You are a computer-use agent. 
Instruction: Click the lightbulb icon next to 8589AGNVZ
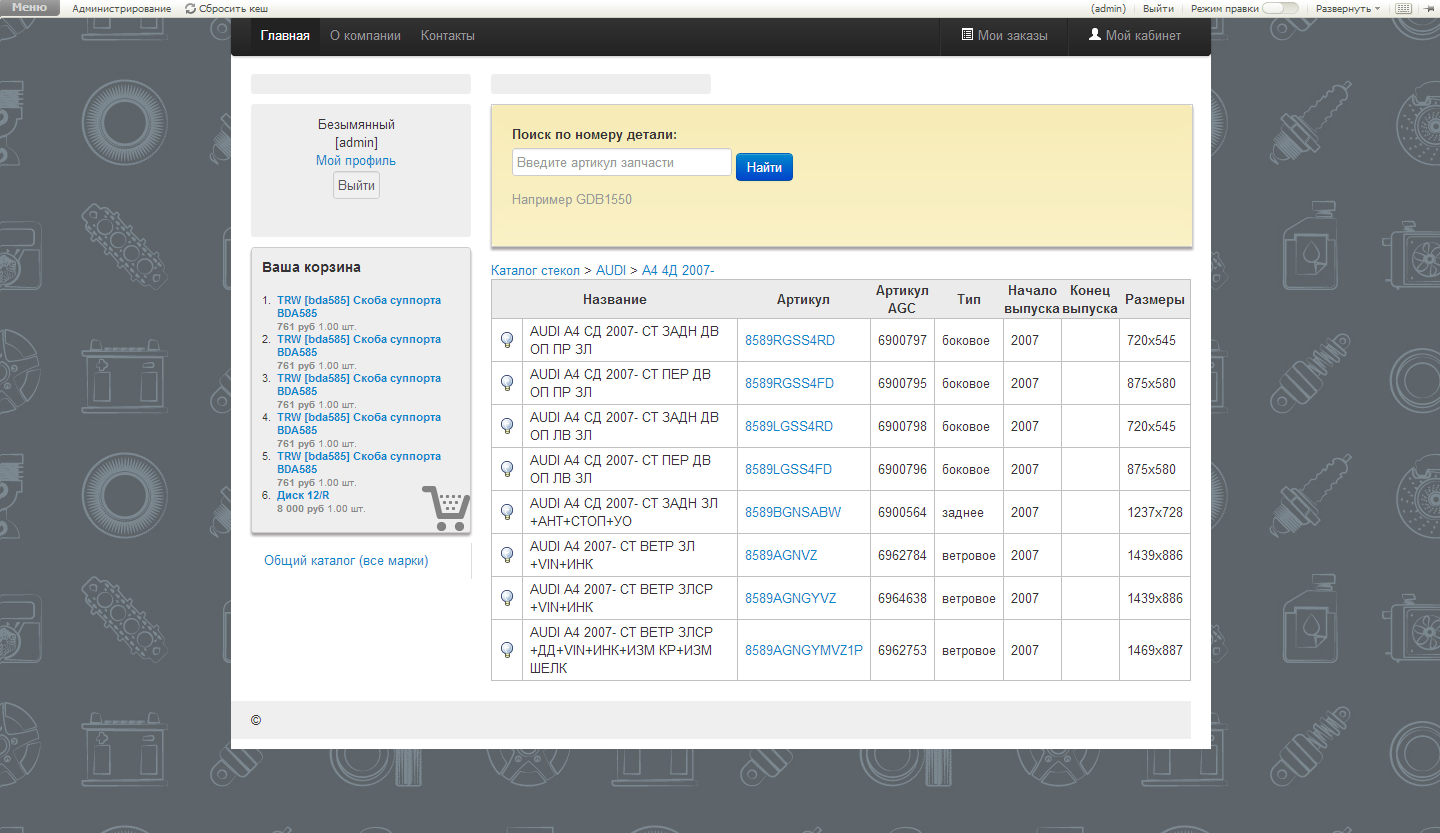click(507, 555)
